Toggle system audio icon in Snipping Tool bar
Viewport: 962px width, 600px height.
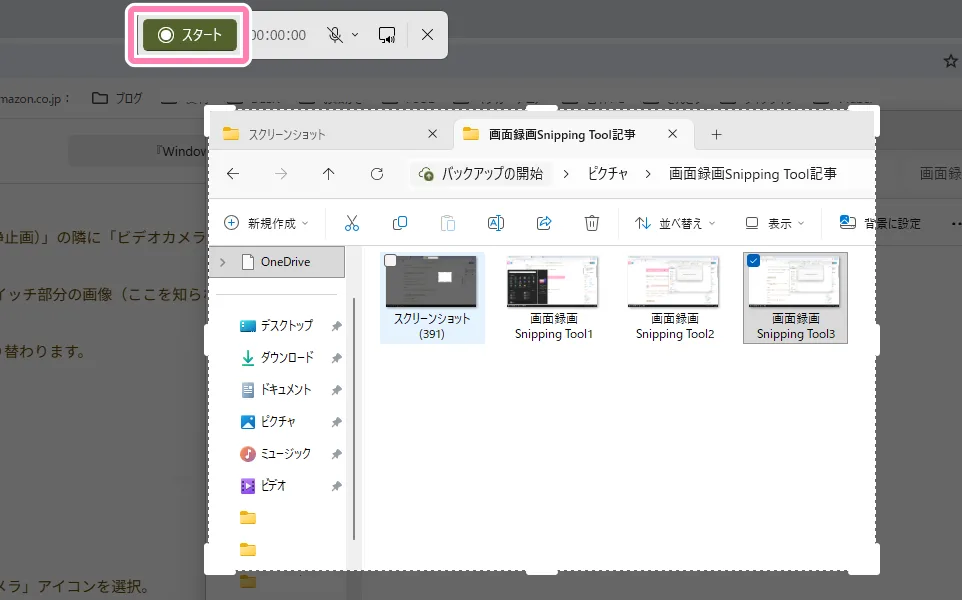(x=386, y=35)
